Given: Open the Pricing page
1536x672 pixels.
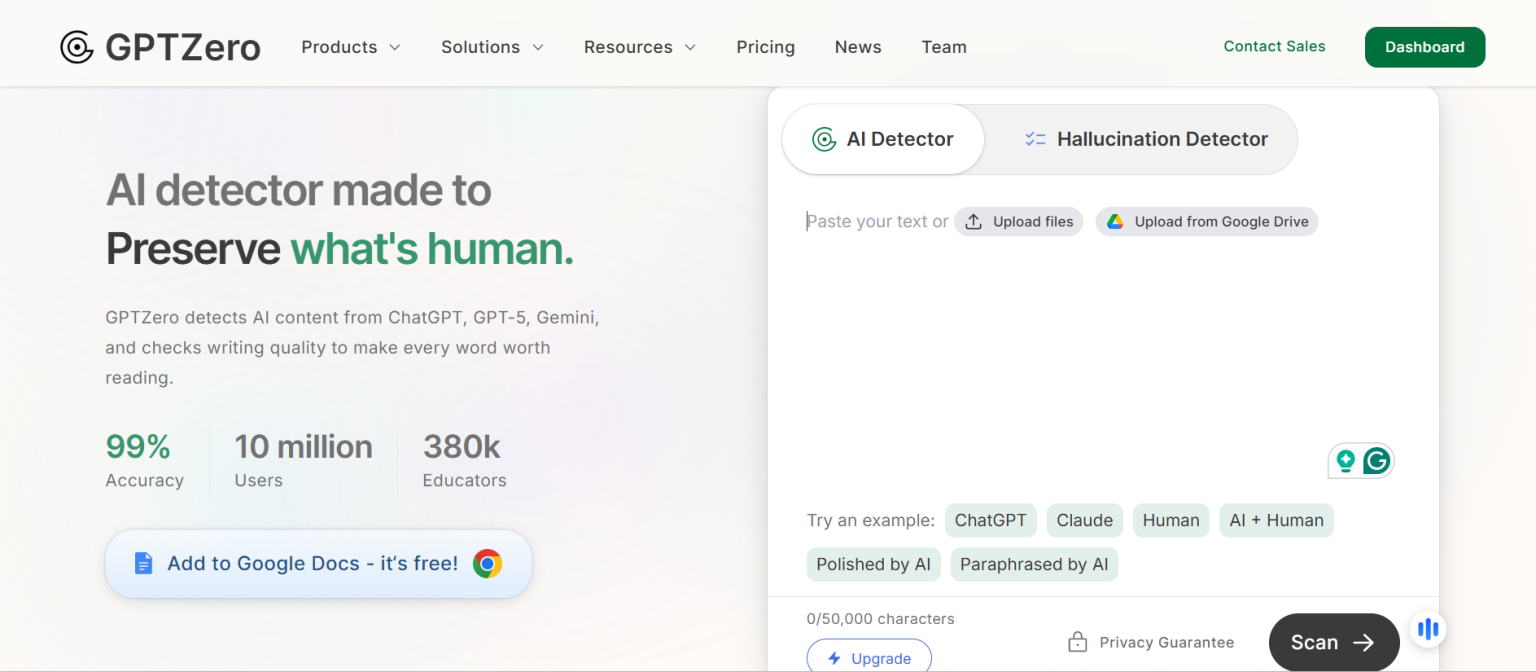Looking at the screenshot, I should 766,47.
